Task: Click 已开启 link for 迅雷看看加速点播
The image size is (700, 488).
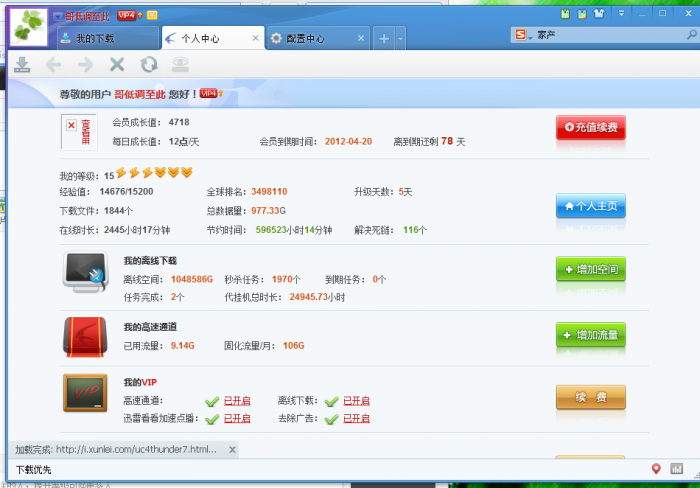Action: [x=237, y=418]
